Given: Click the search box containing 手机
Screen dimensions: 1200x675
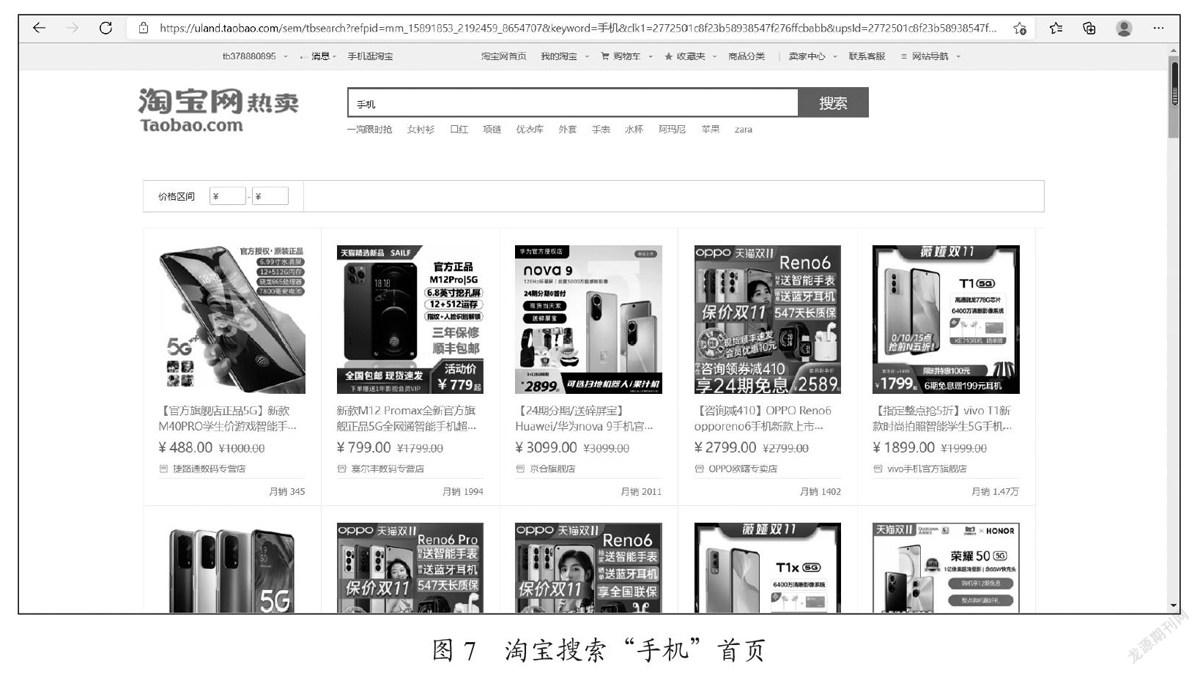Looking at the screenshot, I should coord(572,103).
